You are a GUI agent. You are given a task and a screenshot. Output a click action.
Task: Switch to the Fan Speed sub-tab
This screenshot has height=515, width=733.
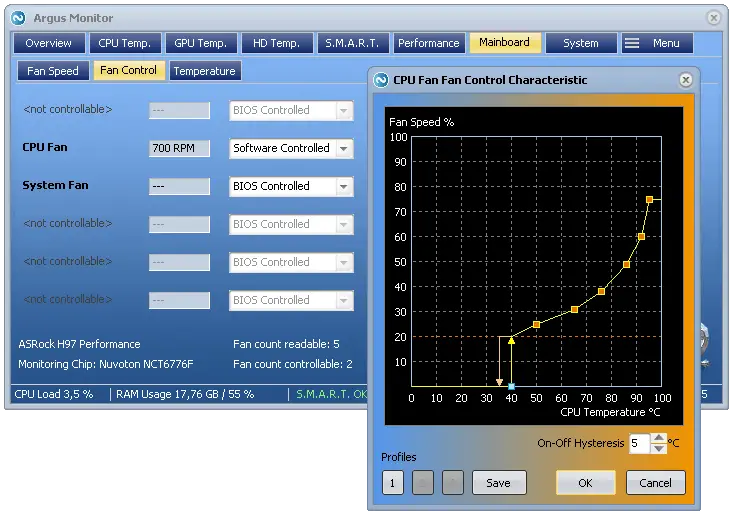pyautogui.click(x=53, y=71)
